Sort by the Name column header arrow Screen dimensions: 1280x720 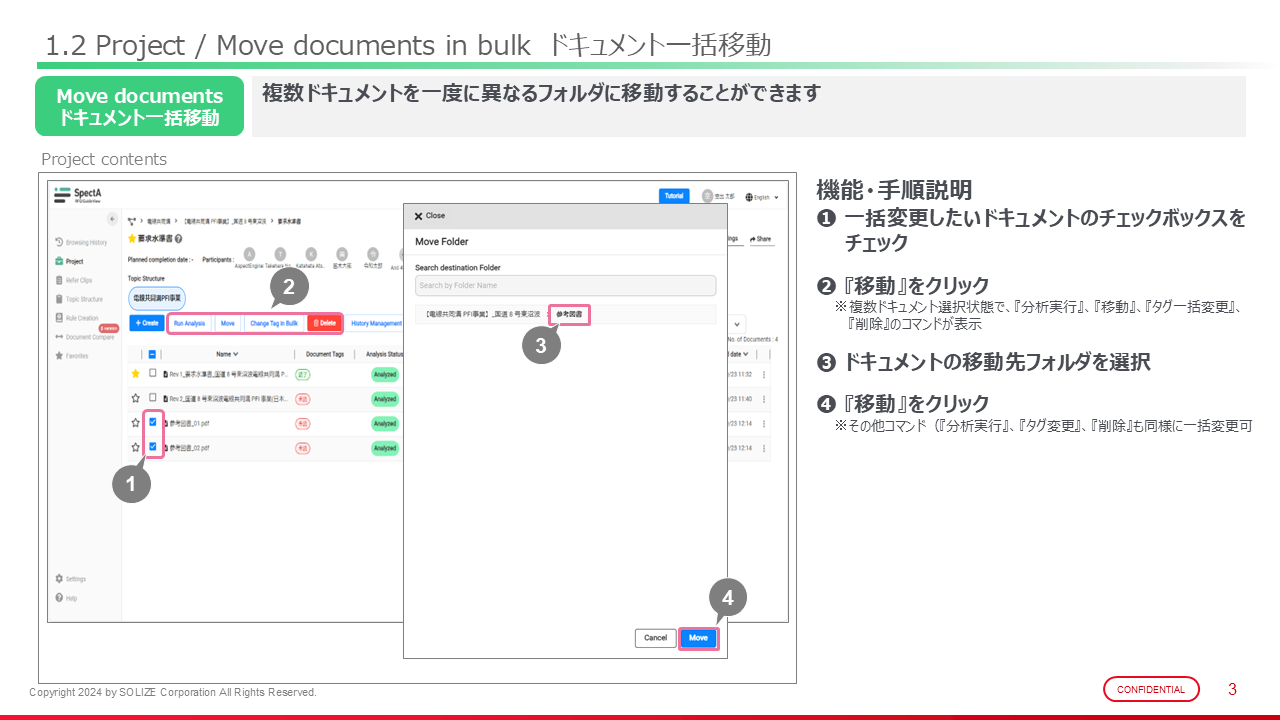236,354
